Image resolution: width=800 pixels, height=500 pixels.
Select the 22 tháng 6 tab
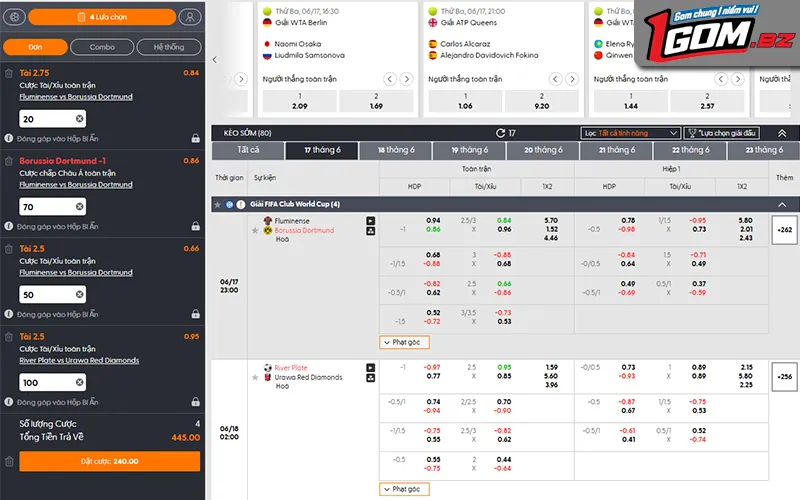coord(691,150)
